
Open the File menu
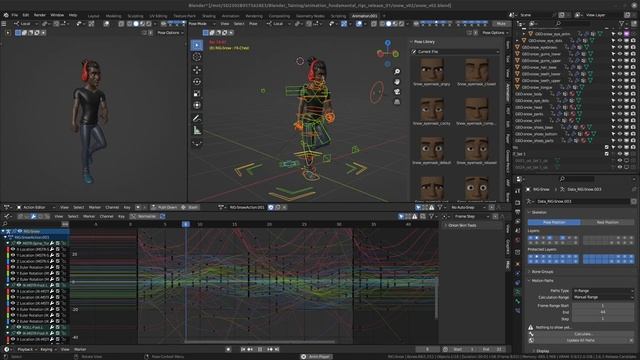15,15
